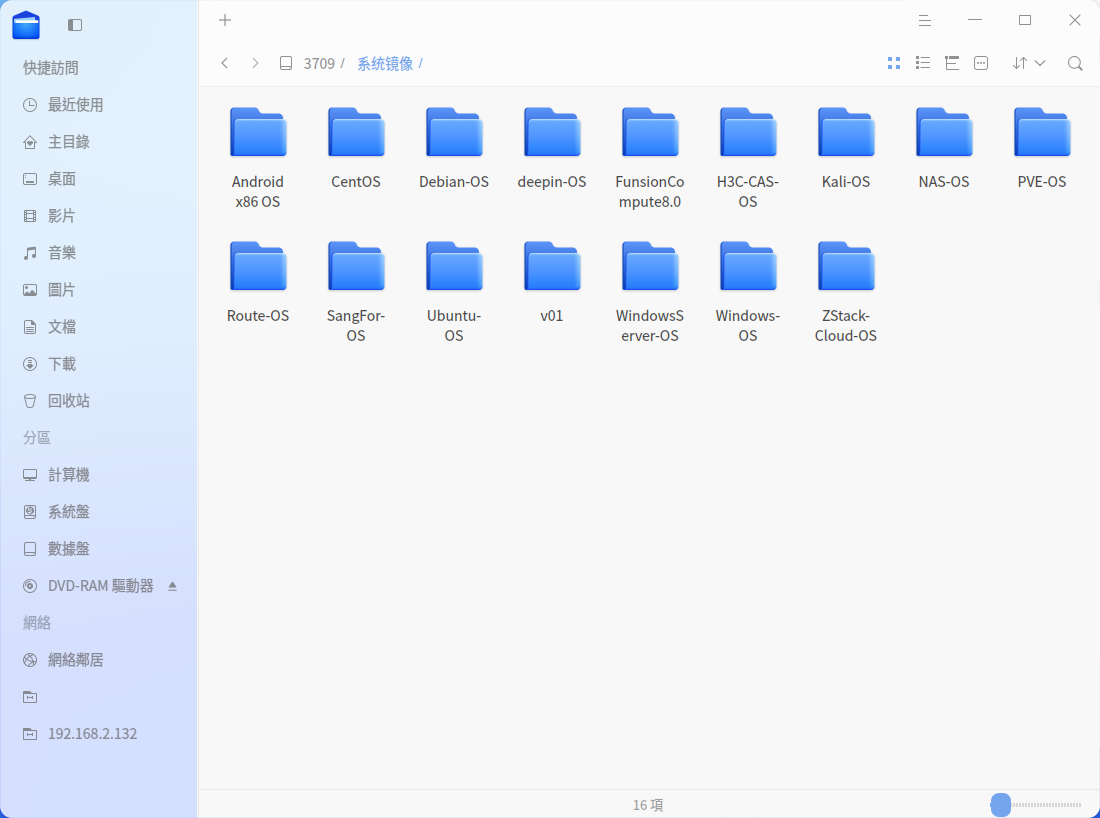Select the FunsionCompute8.0 folder
This screenshot has height=818, width=1100.
coord(650,158)
